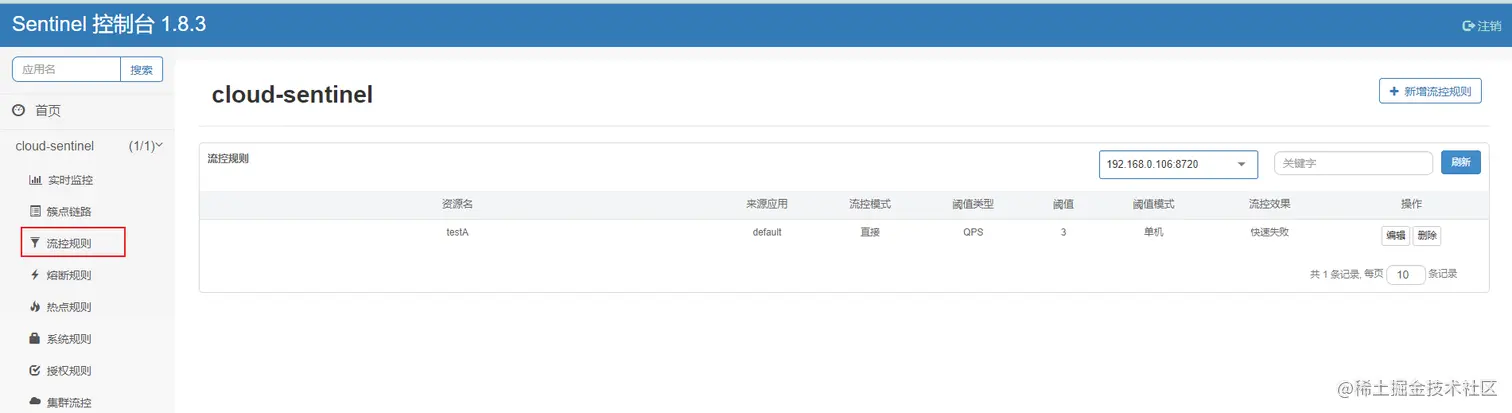Click the 阈值模式 column header

point(1154,204)
